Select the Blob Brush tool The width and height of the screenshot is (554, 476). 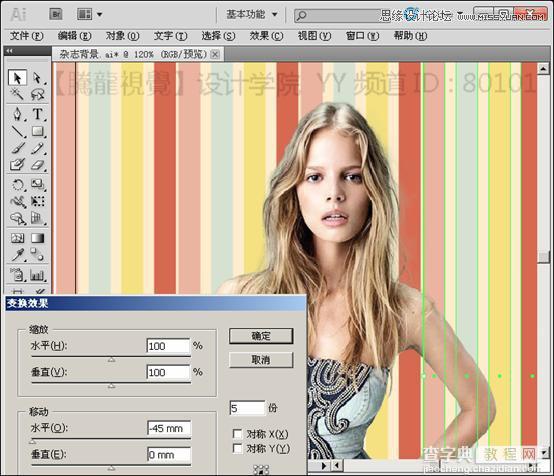coord(17,164)
